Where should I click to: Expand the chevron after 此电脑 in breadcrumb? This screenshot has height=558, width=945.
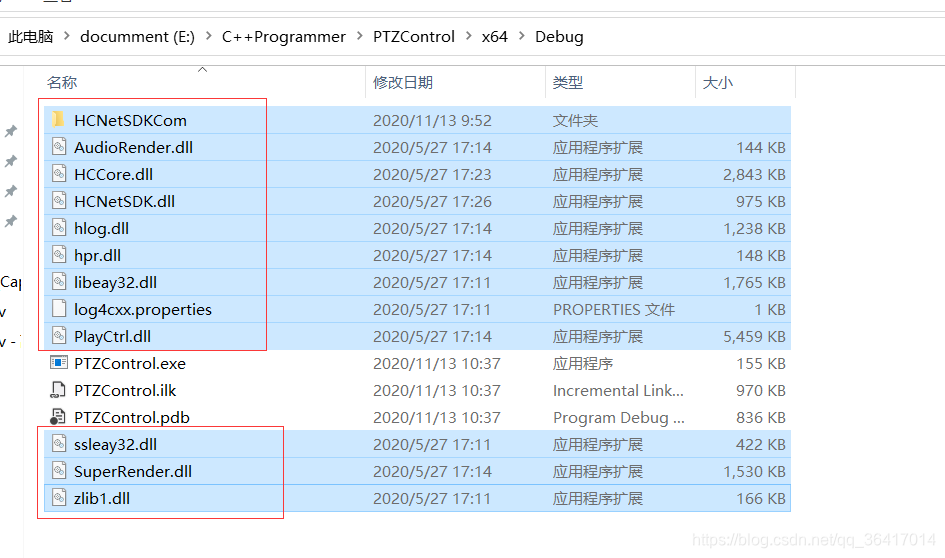[66, 36]
